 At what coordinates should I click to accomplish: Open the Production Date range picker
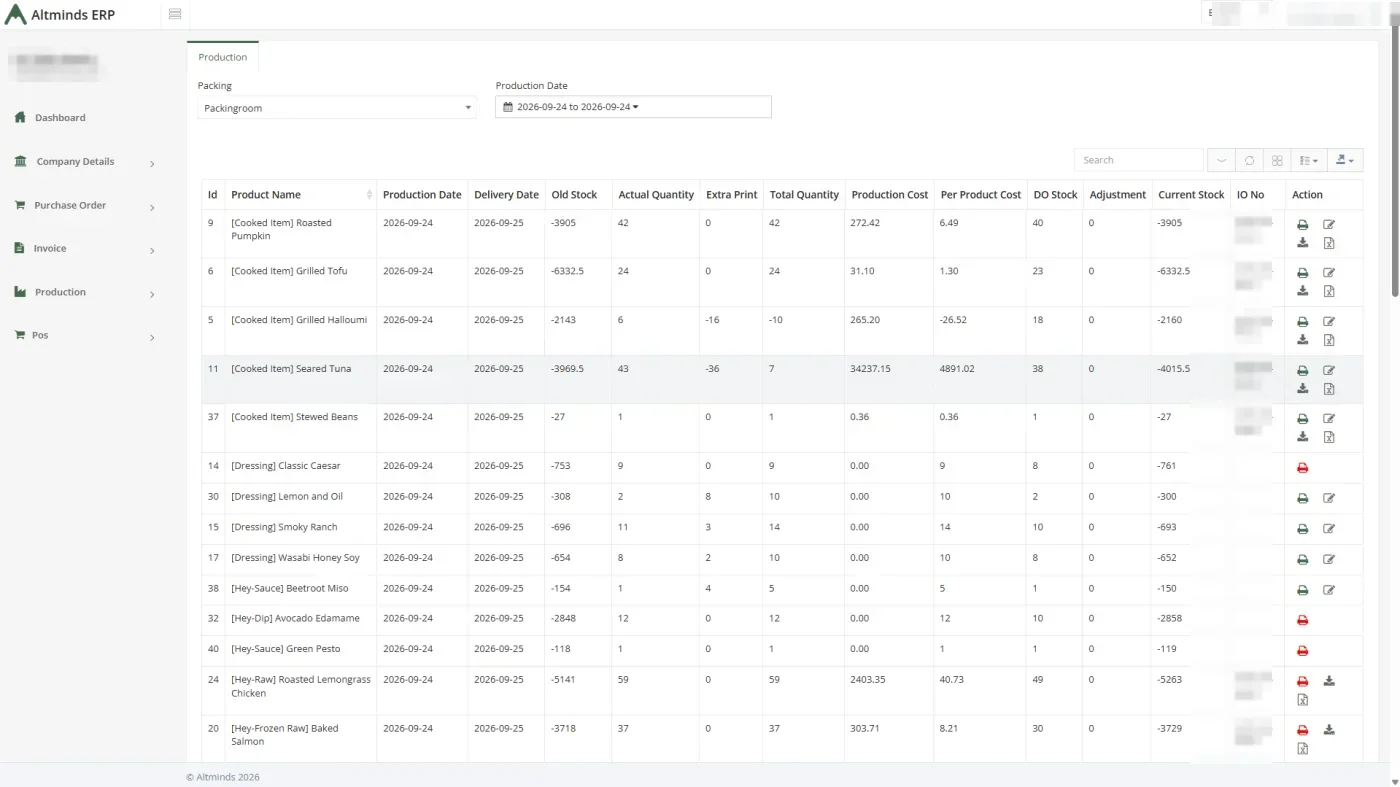(x=633, y=107)
